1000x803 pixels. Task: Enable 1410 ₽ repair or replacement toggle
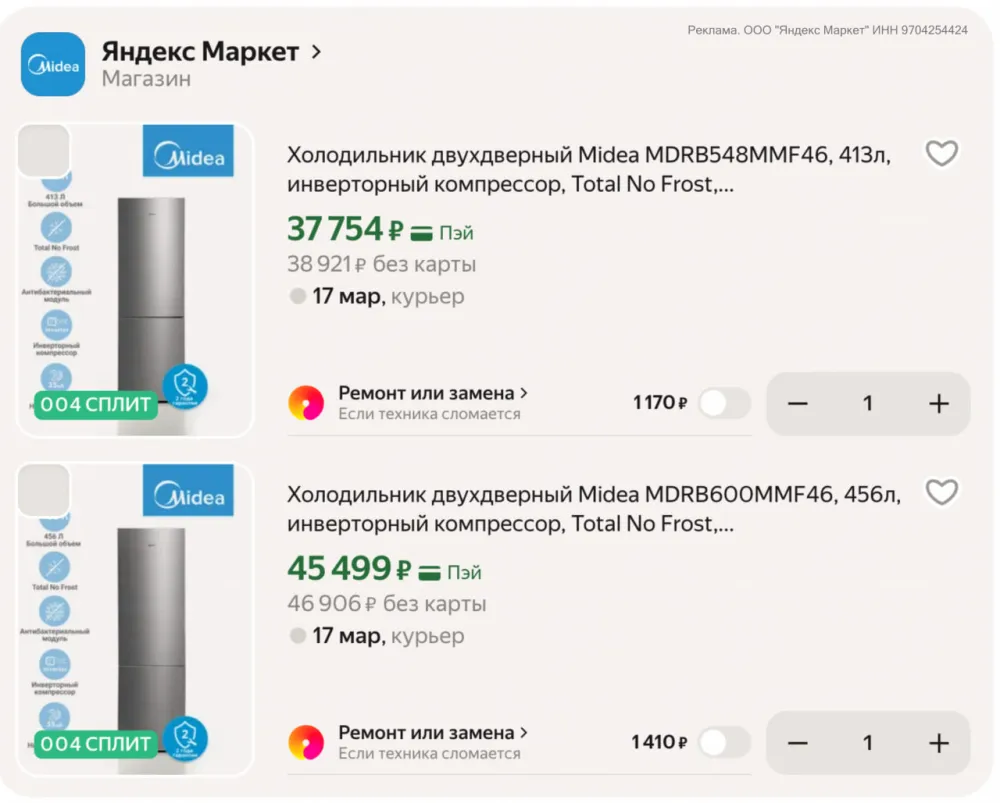(724, 742)
